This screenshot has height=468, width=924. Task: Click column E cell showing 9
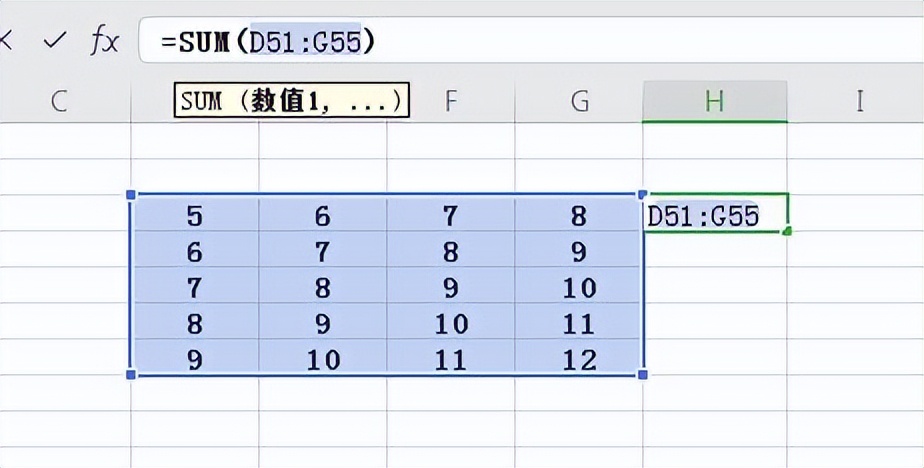(x=322, y=323)
